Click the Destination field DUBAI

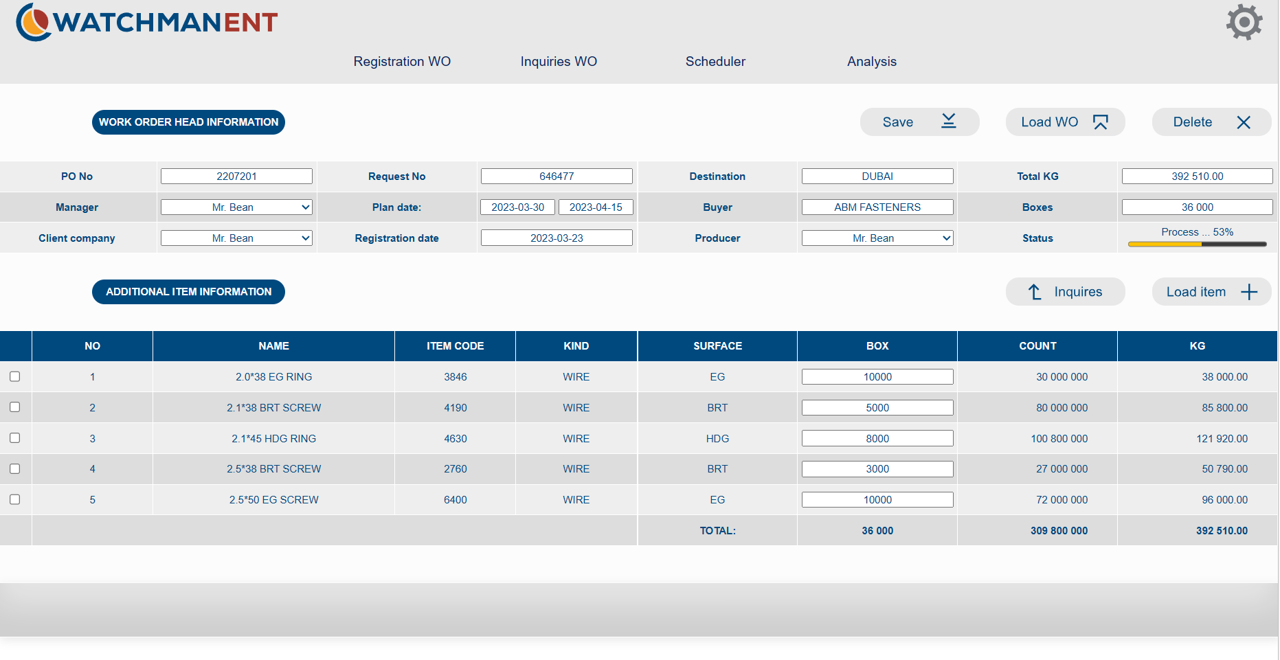(x=877, y=176)
